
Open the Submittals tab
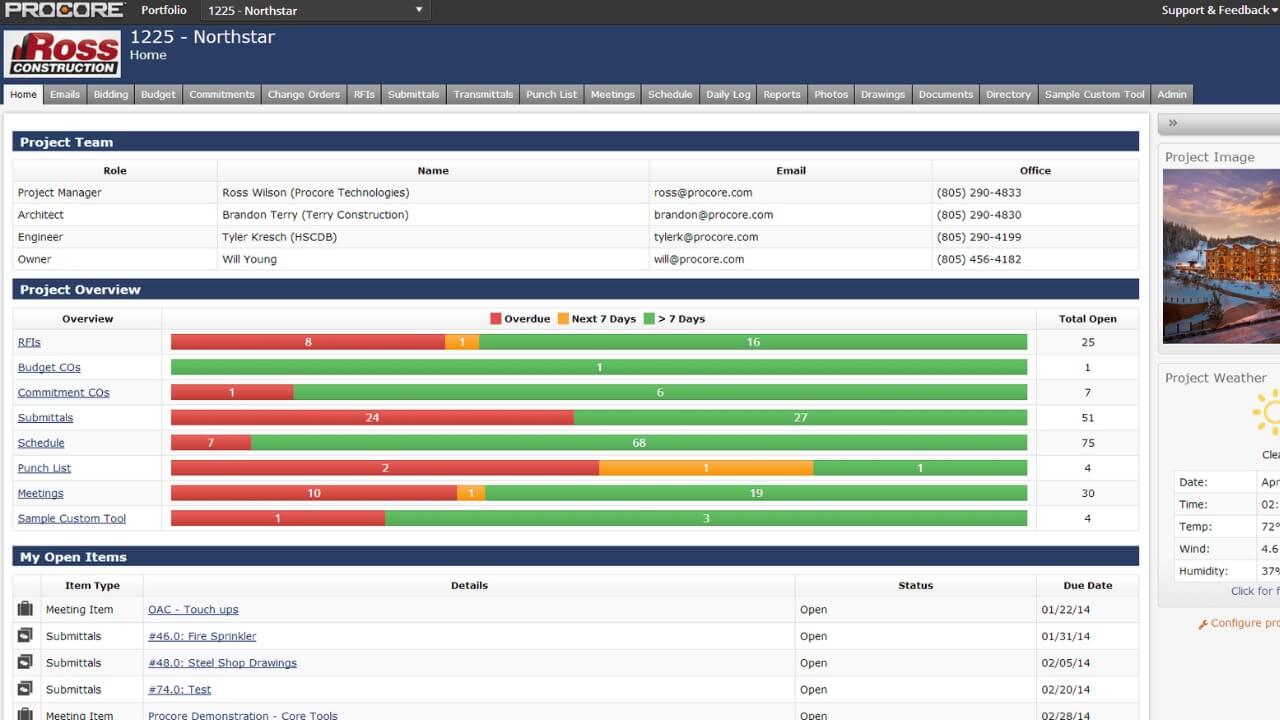coord(413,94)
